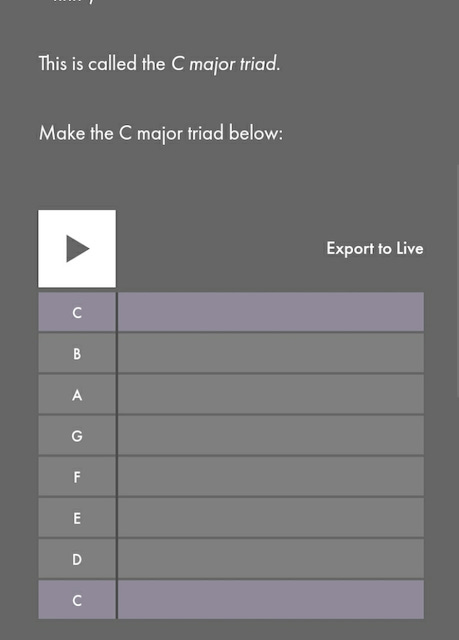
Task: Select the G note label
Action: point(77,436)
